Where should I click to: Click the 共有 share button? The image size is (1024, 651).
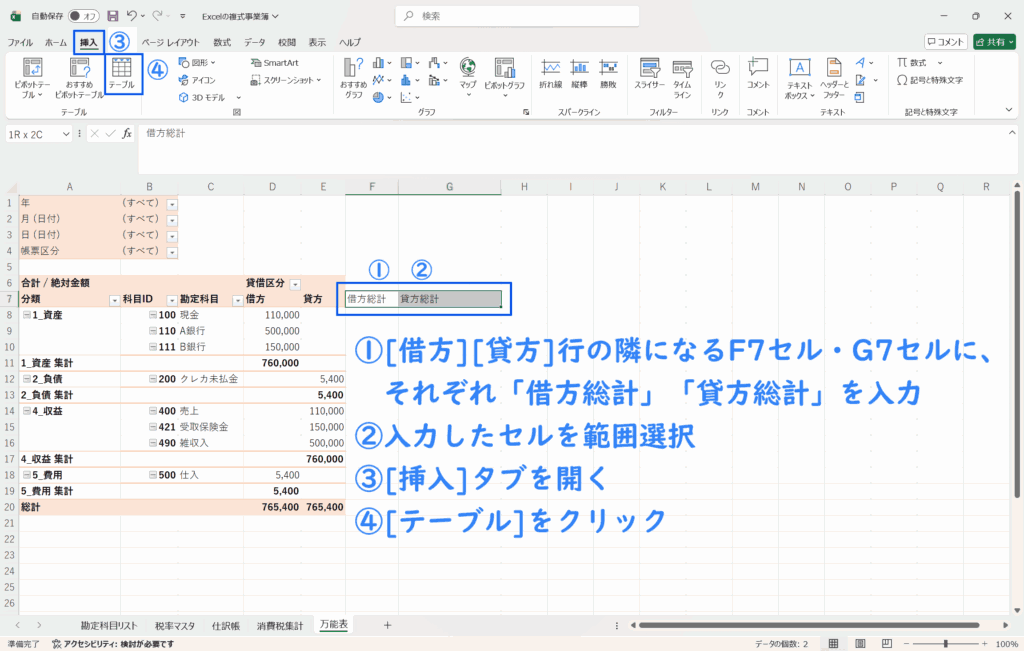click(993, 42)
